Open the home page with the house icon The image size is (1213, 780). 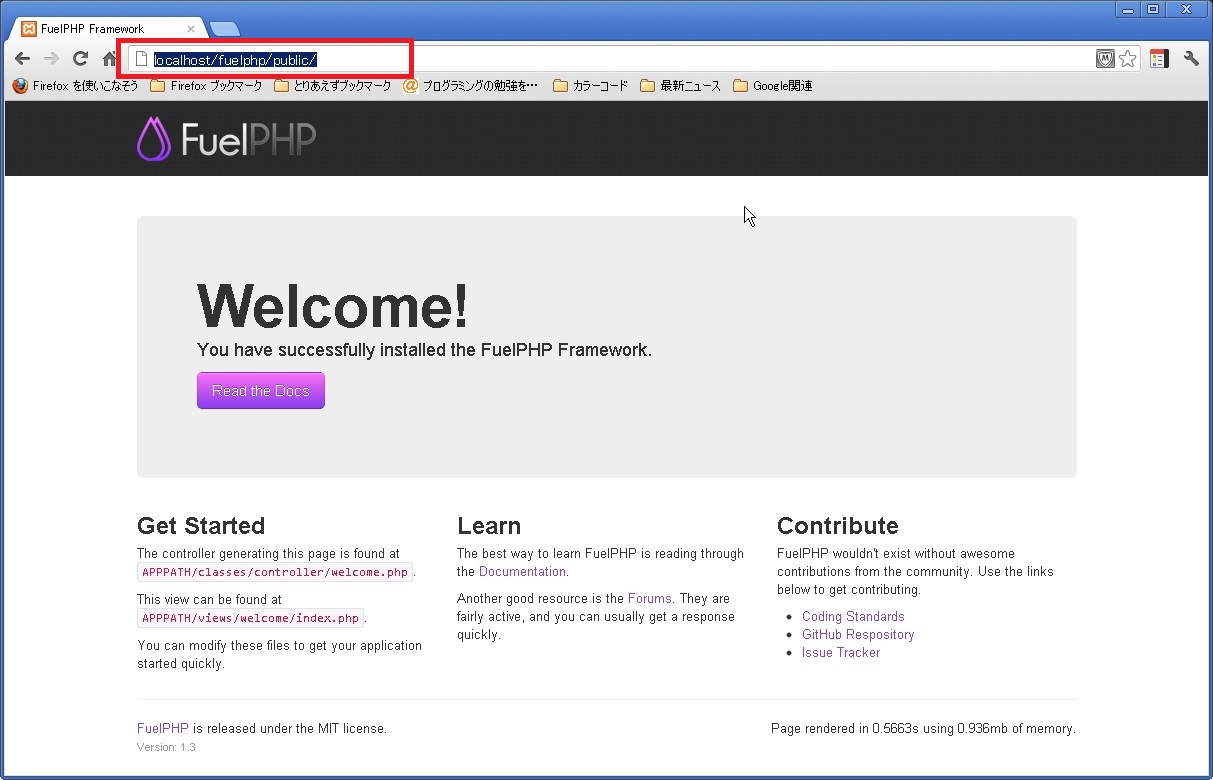click(x=110, y=59)
